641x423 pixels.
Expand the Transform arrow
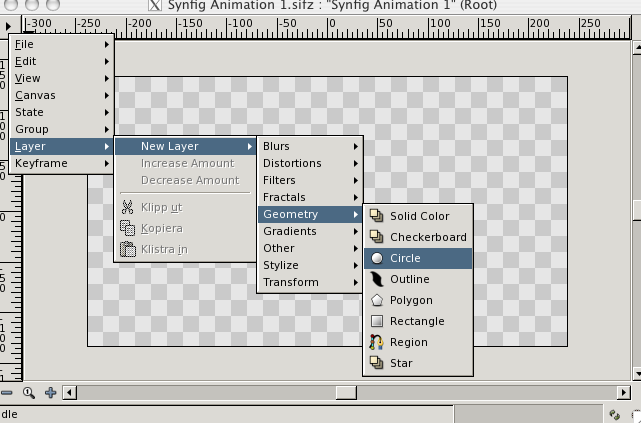[x=356, y=282]
